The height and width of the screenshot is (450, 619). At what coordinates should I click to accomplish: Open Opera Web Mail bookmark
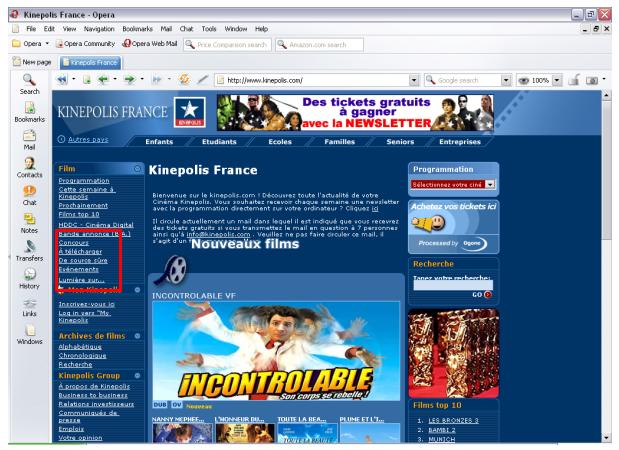point(150,43)
